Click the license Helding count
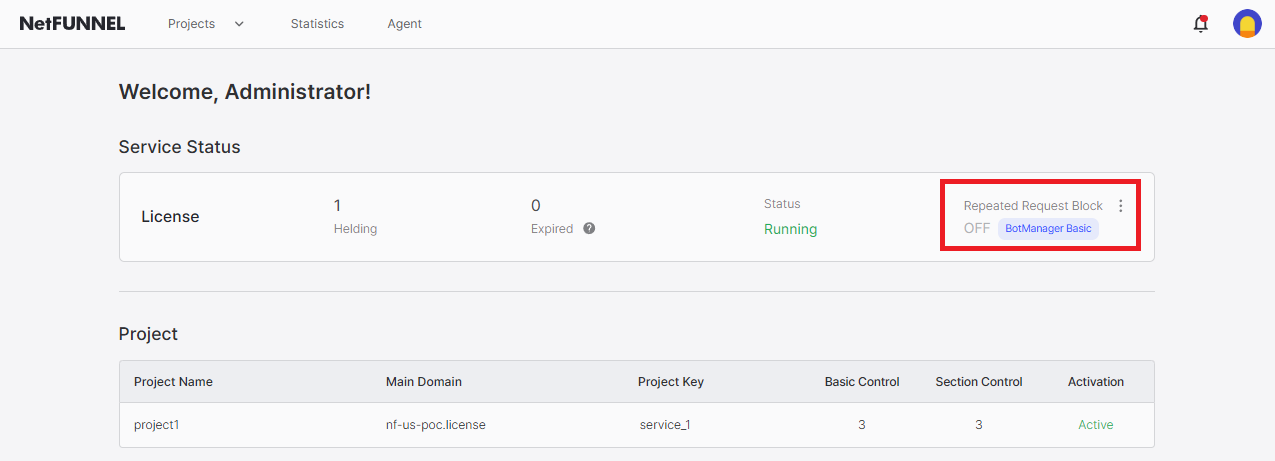This screenshot has height=461, width=1275. point(338,206)
